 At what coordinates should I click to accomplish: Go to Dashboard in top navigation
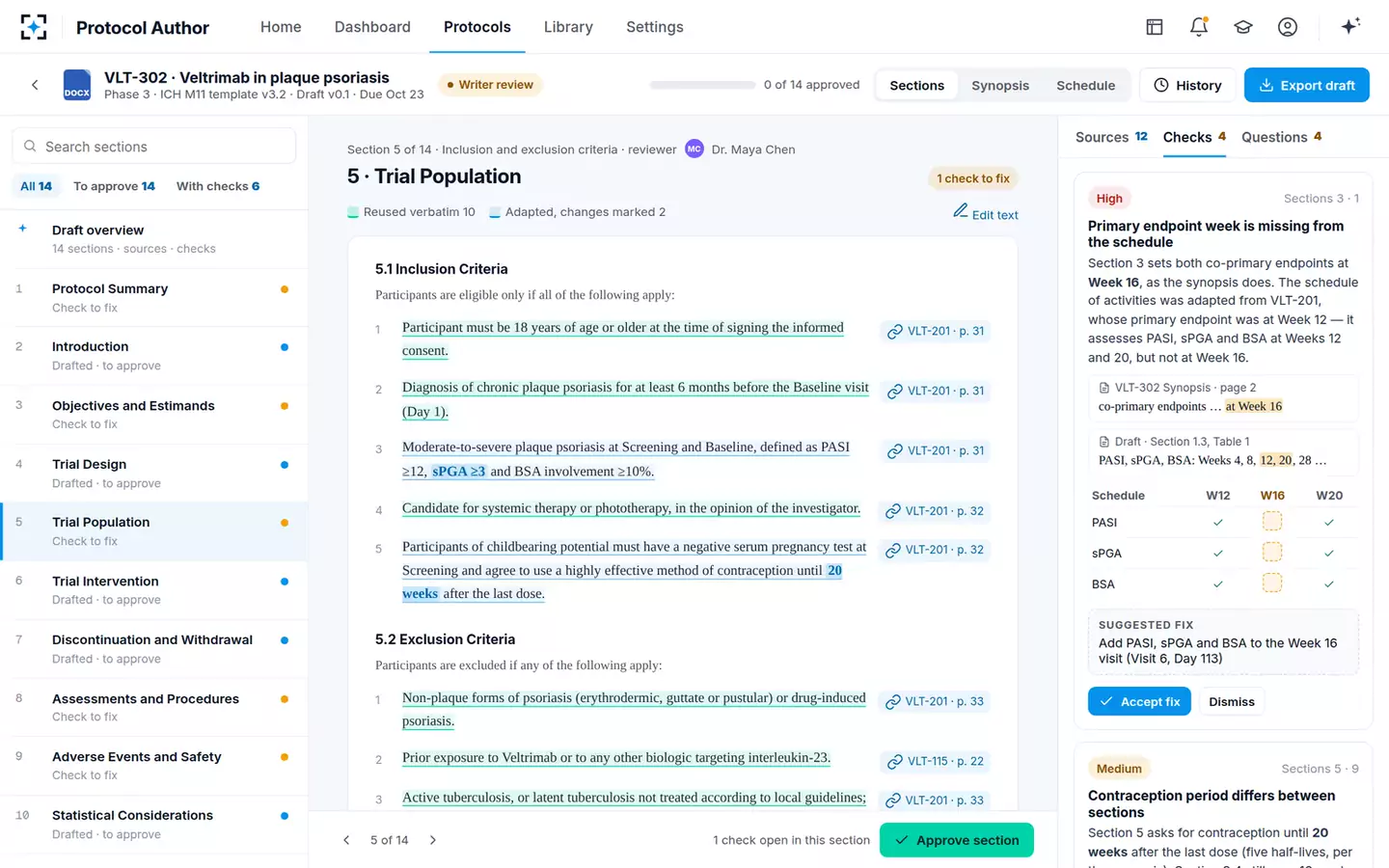tap(372, 27)
